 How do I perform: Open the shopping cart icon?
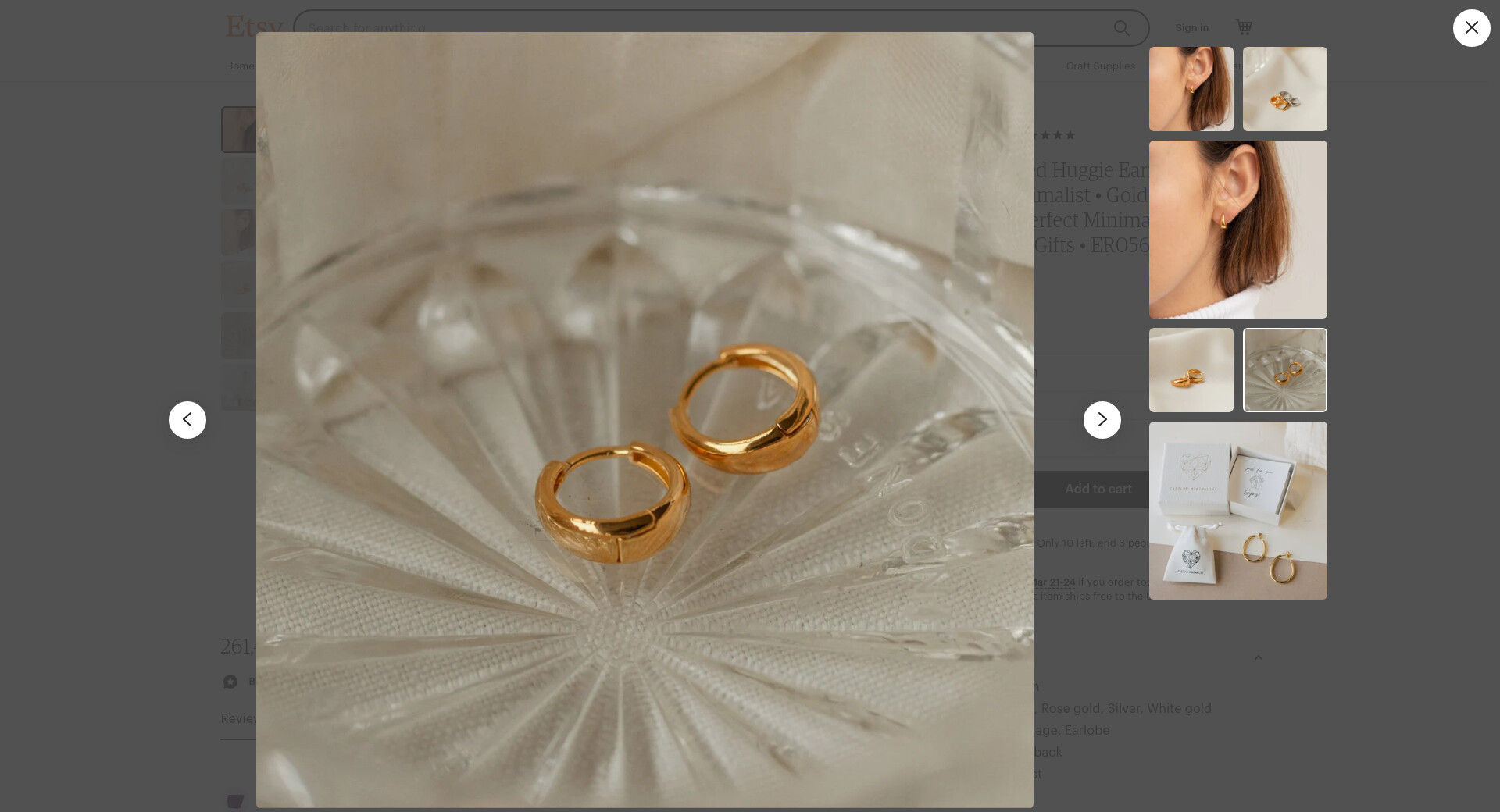(1244, 27)
